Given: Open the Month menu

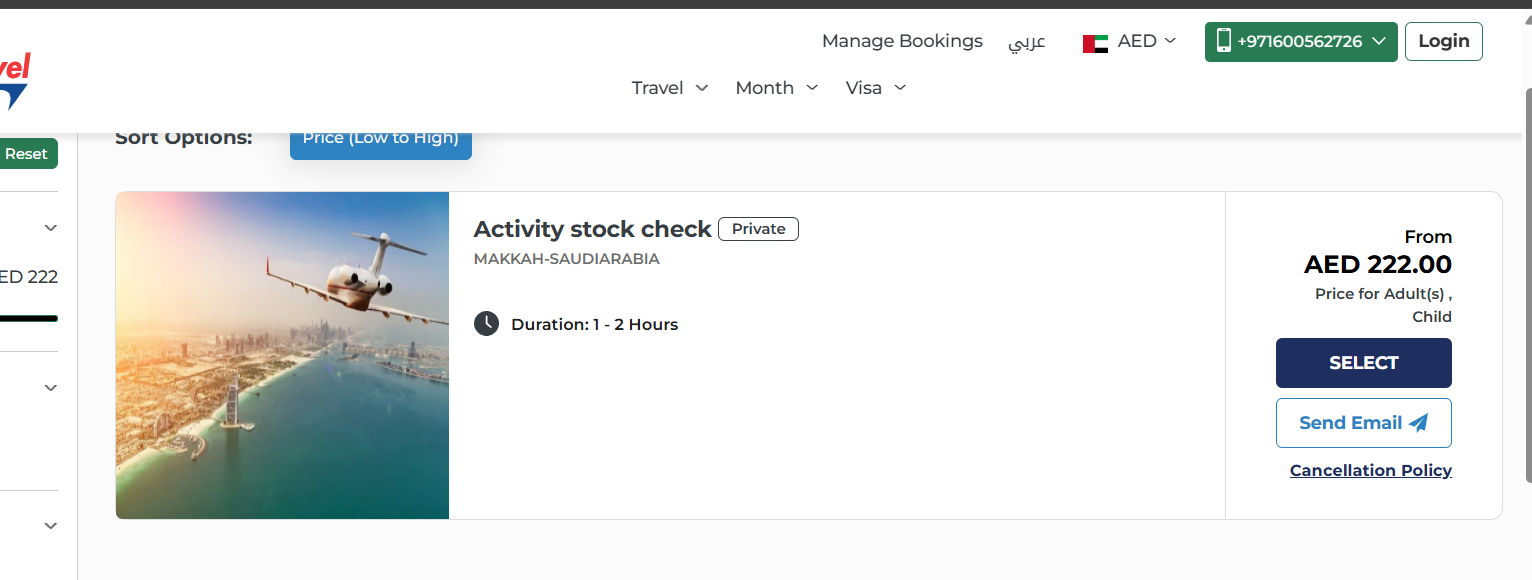Looking at the screenshot, I should point(776,88).
